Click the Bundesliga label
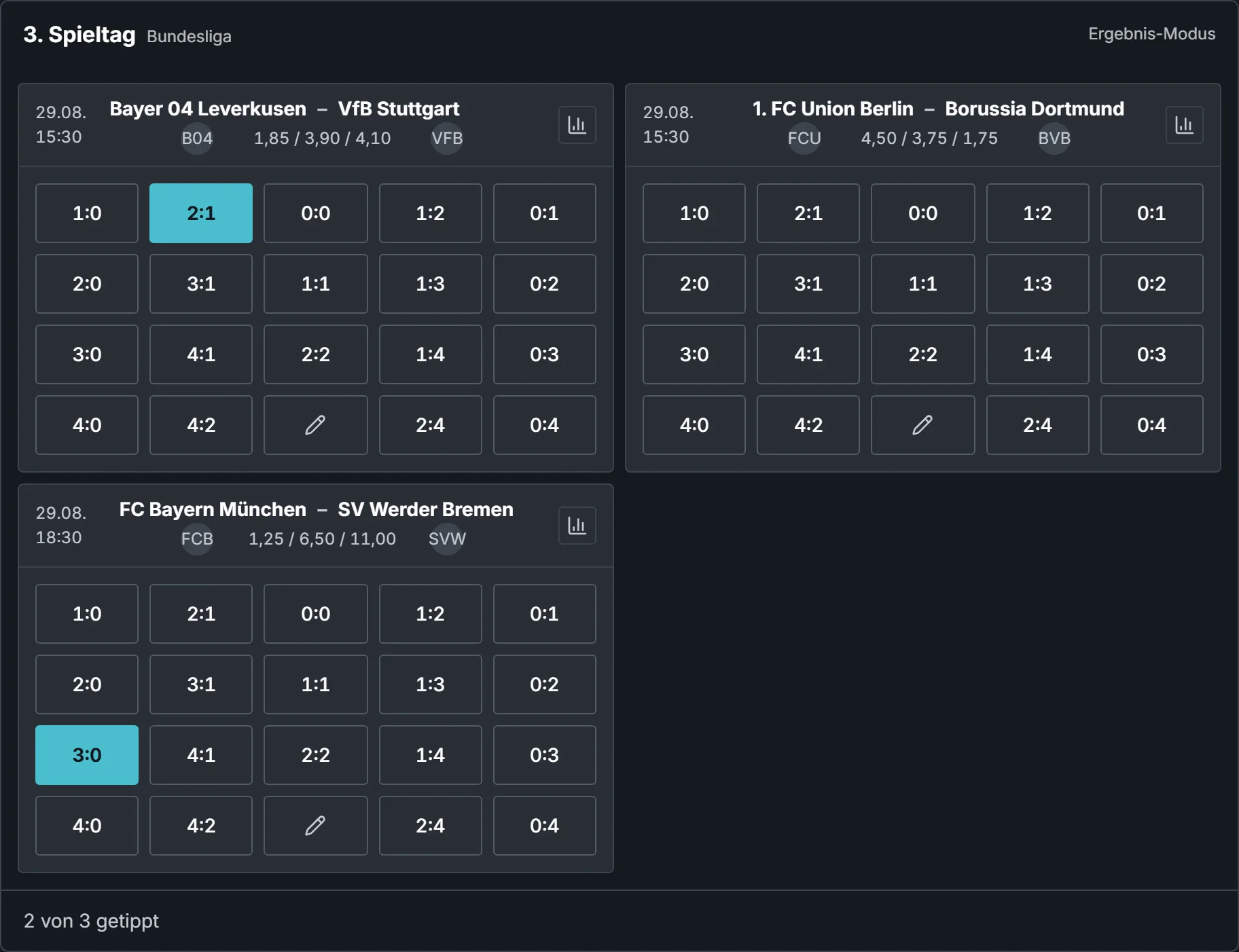This screenshot has height=952, width=1239. (x=189, y=37)
